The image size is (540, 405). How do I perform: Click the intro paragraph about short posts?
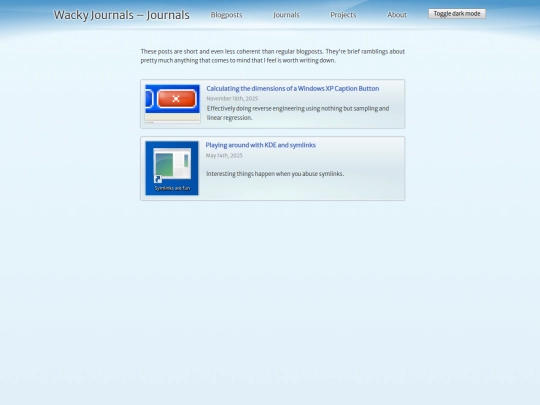point(272,56)
